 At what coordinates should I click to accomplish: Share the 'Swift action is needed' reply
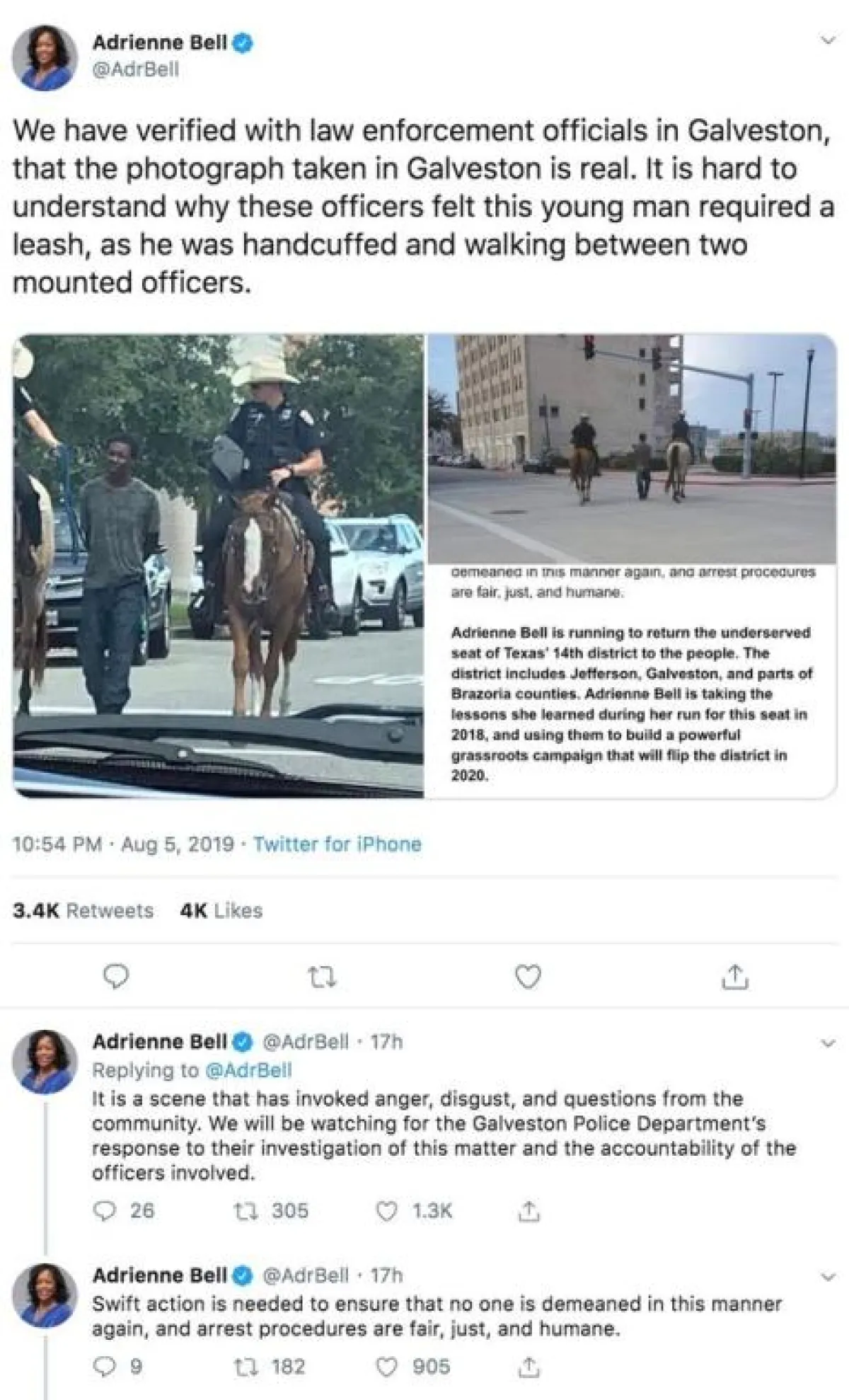pos(528,1367)
